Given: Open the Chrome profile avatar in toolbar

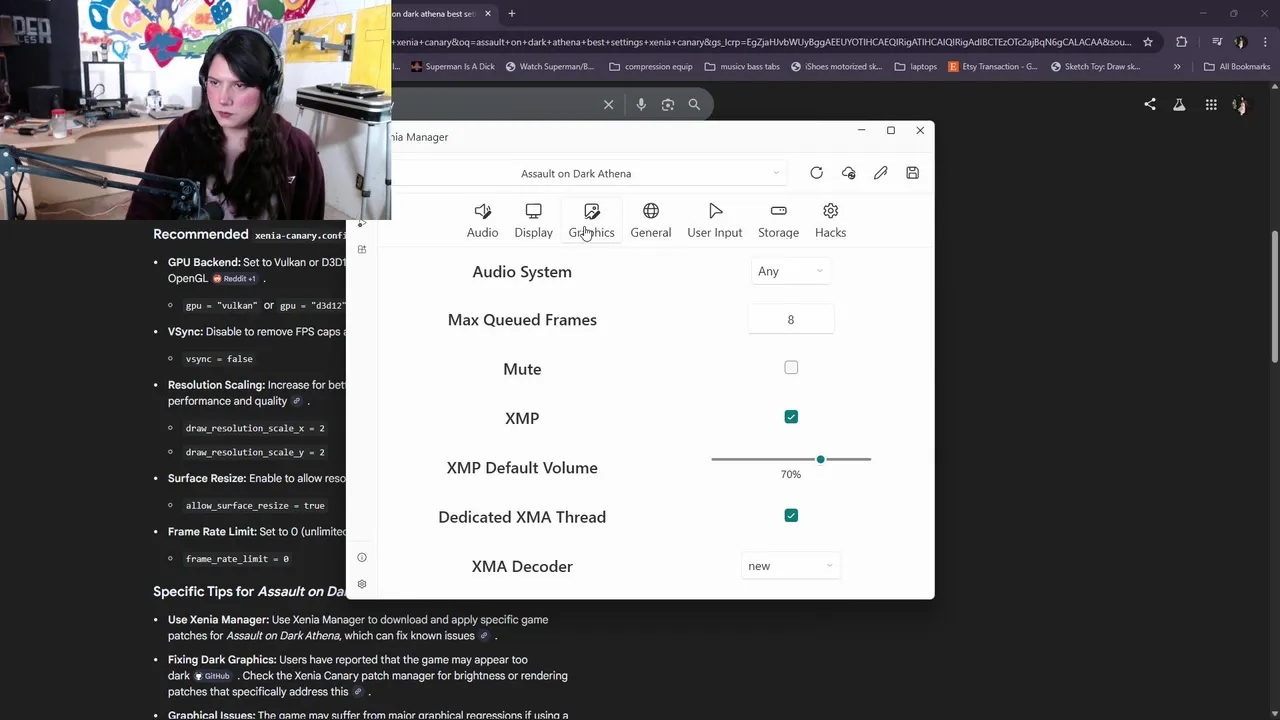Looking at the screenshot, I should tap(1241, 42).
